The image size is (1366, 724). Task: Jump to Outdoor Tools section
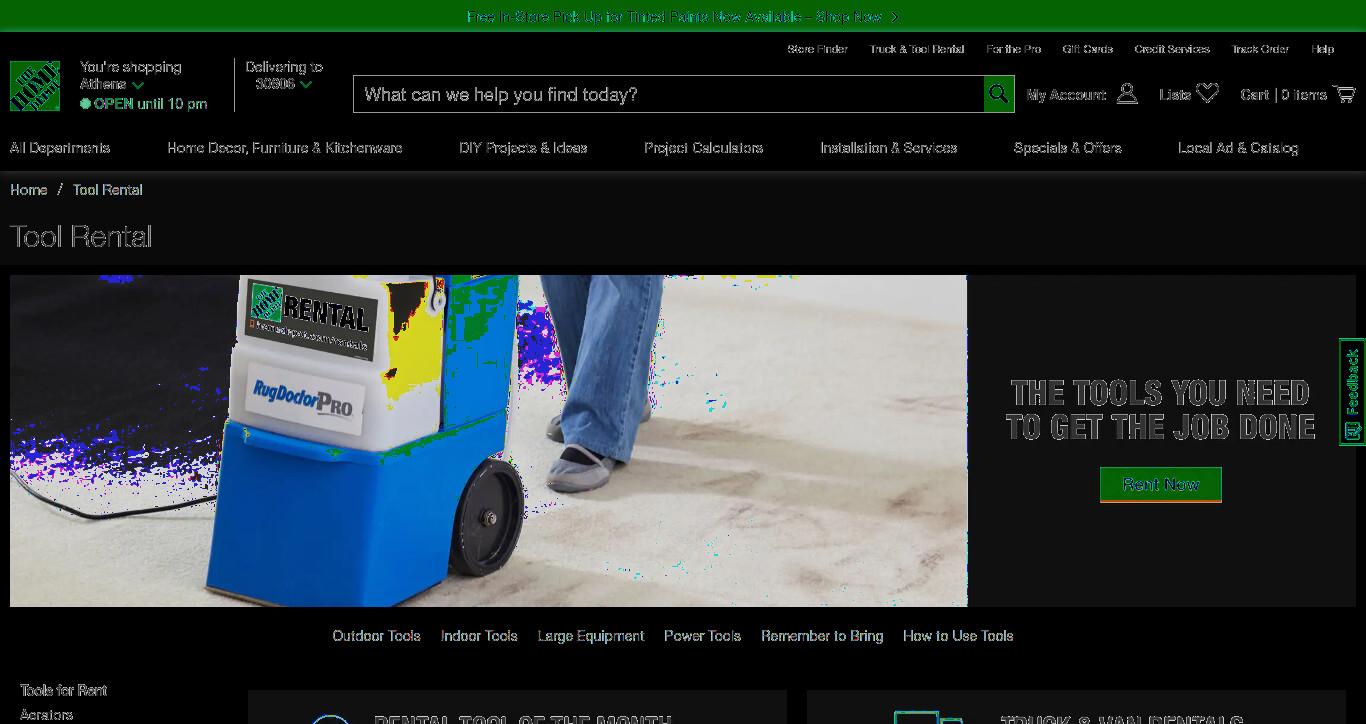(x=376, y=636)
